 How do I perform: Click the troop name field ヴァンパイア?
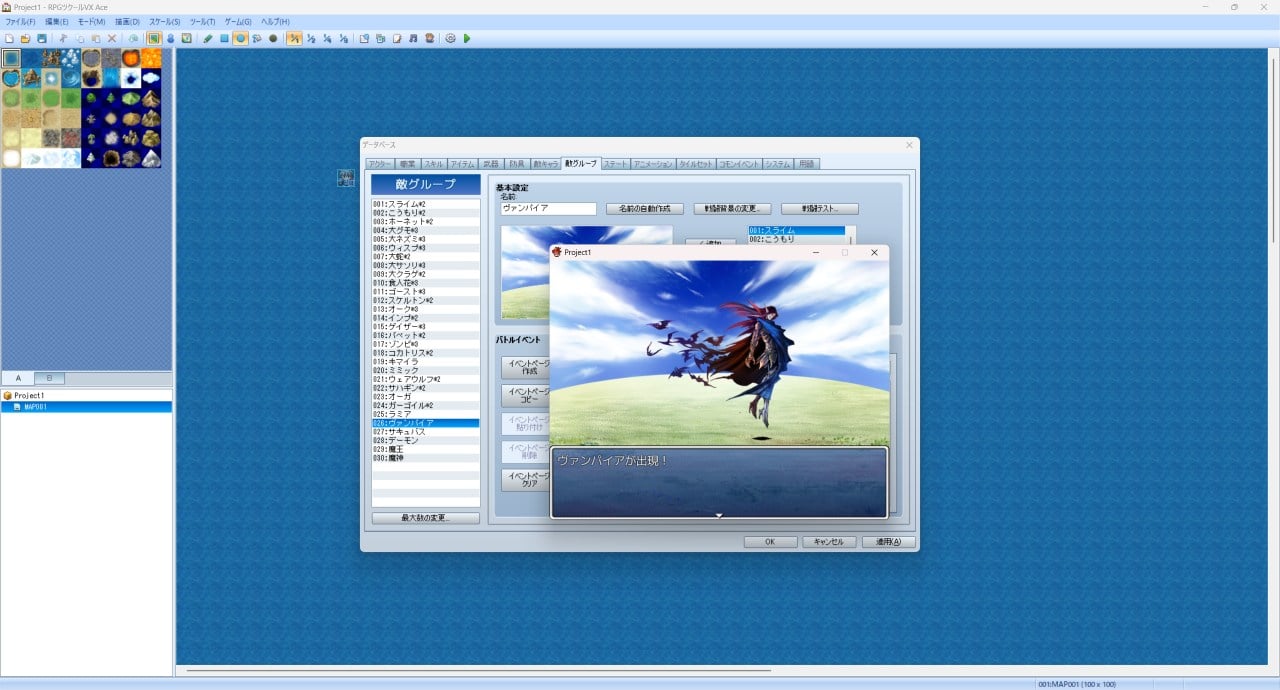(548, 209)
